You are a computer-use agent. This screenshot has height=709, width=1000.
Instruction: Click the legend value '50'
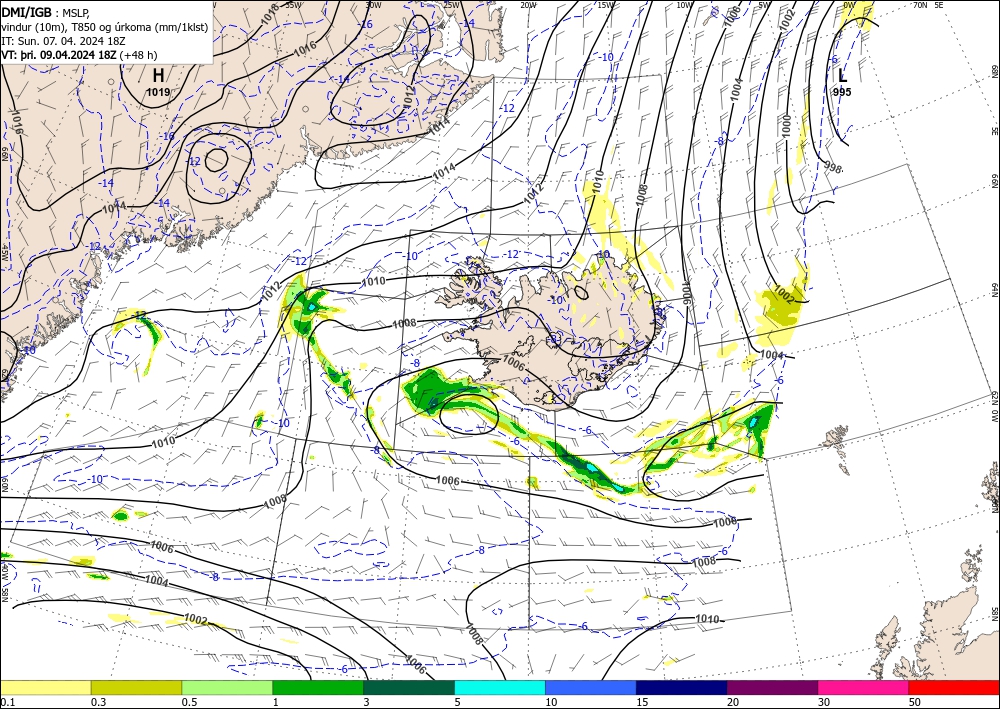tap(915, 702)
